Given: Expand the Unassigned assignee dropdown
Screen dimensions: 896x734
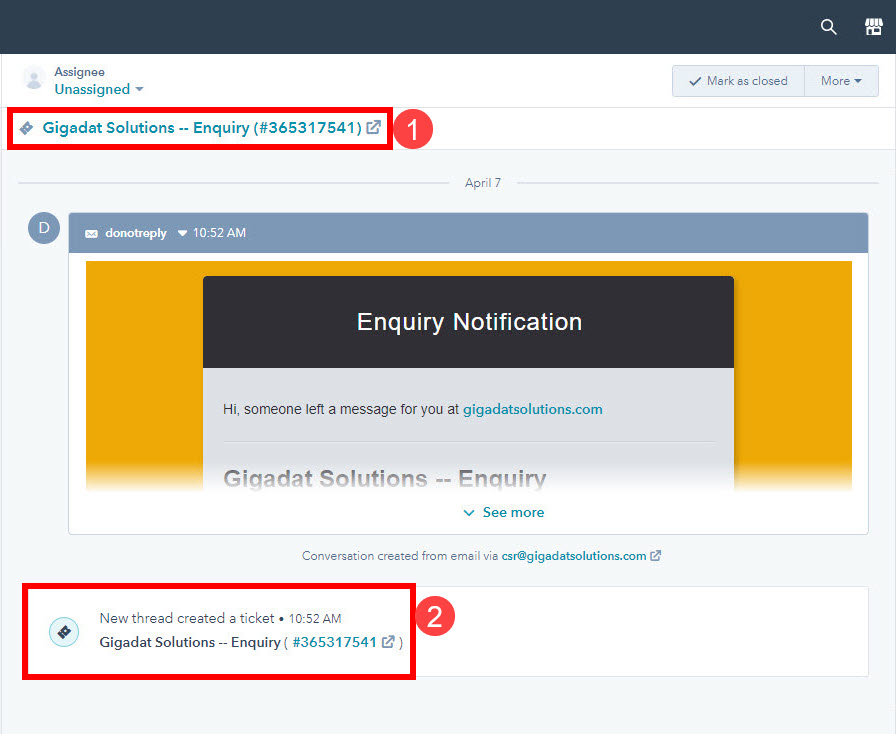Looking at the screenshot, I should [x=99, y=89].
